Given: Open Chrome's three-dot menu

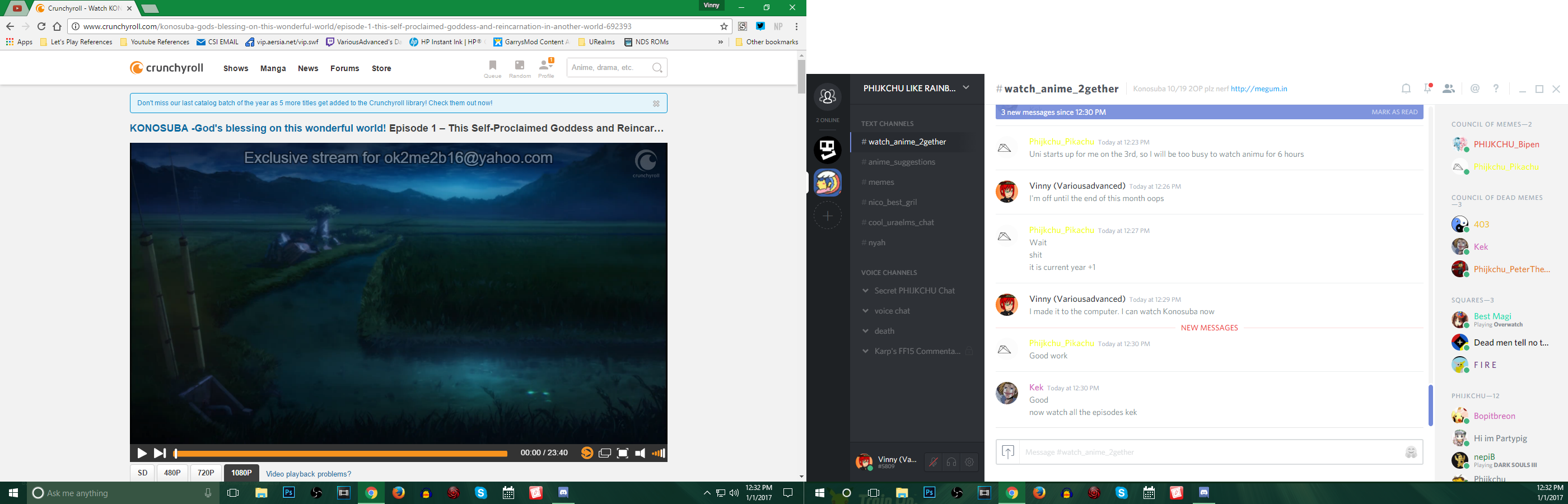Looking at the screenshot, I should tap(796, 26).
